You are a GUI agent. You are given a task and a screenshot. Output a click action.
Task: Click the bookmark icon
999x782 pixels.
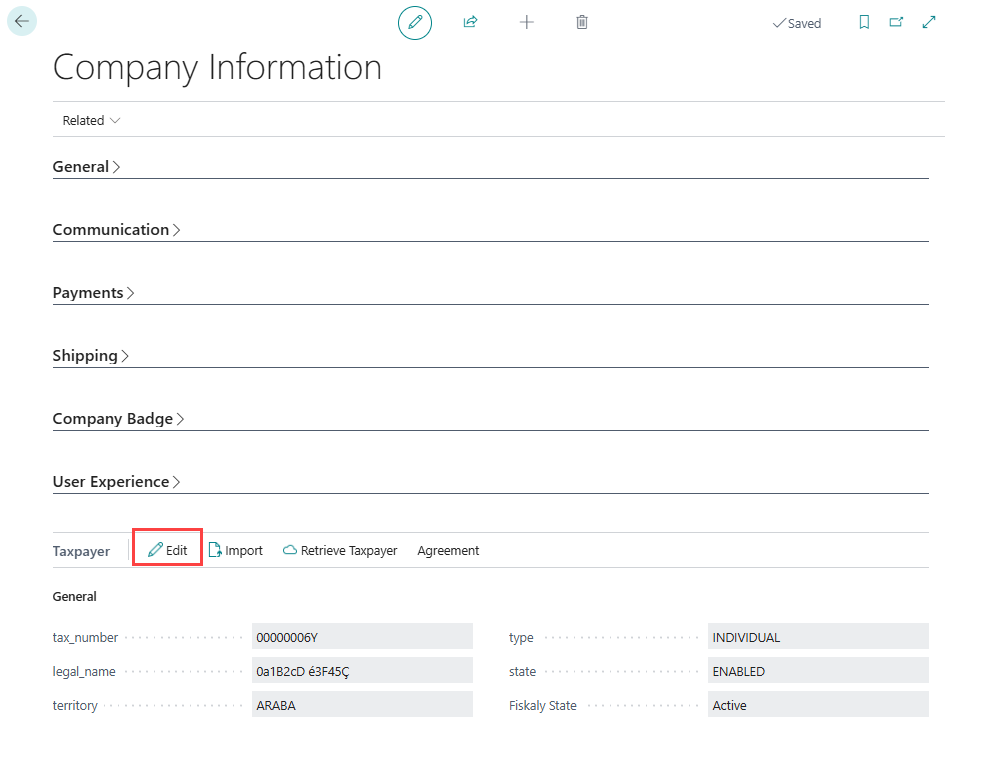[865, 22]
